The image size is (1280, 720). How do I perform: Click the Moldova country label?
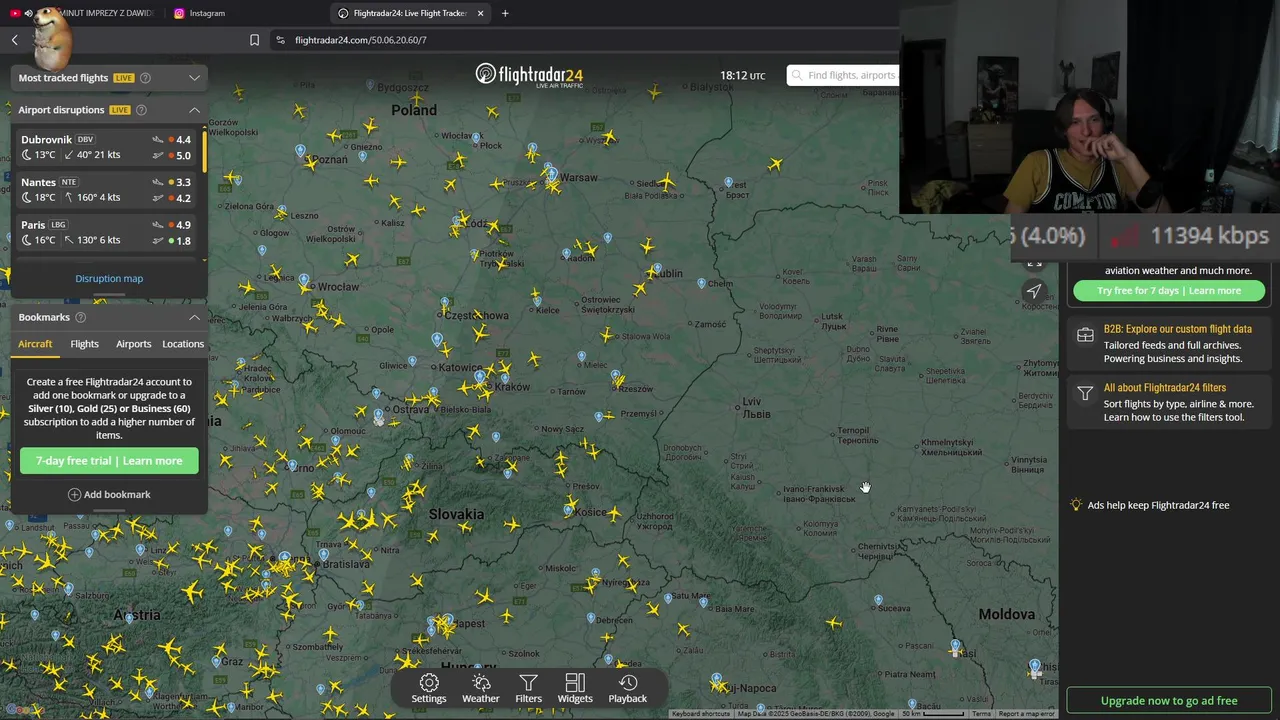(x=1007, y=614)
